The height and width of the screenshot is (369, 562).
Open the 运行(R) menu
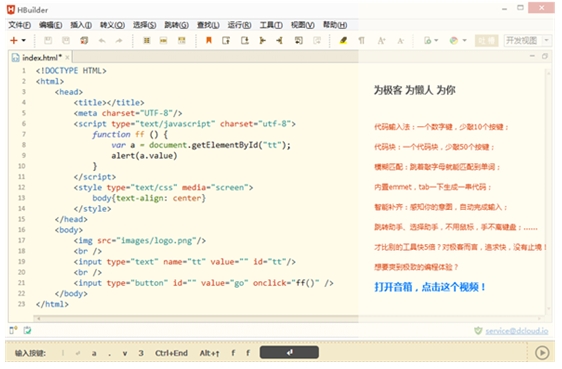(x=239, y=25)
